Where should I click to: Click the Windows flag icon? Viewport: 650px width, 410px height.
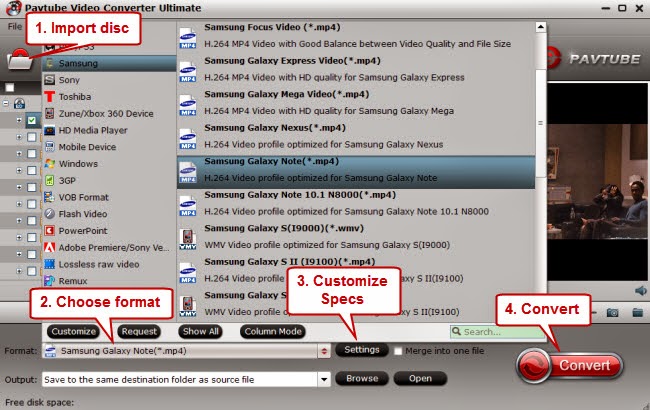tap(49, 163)
